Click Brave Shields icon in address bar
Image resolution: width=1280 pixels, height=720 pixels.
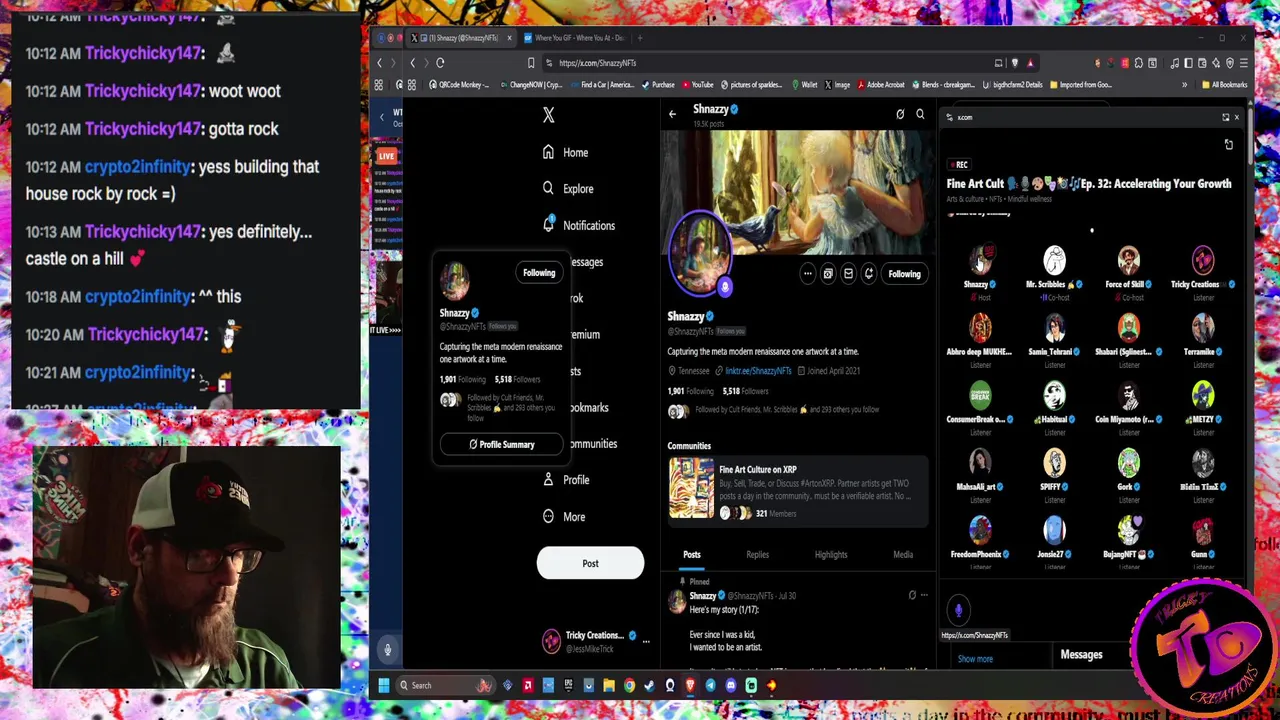1014,63
